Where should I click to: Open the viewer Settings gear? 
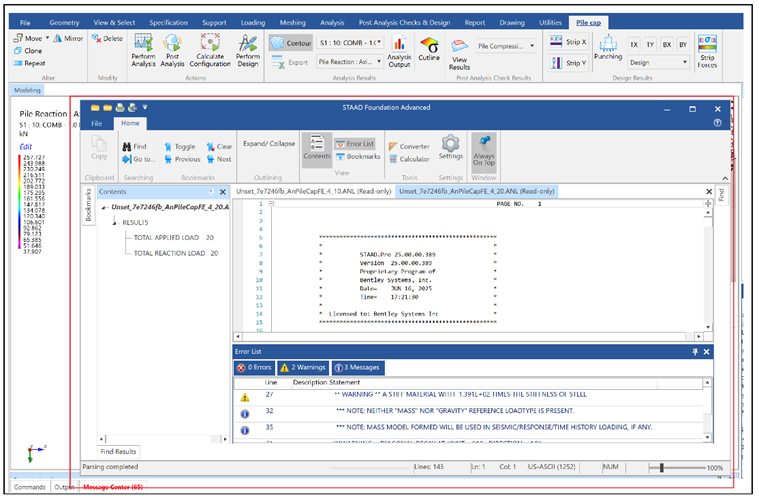451,147
